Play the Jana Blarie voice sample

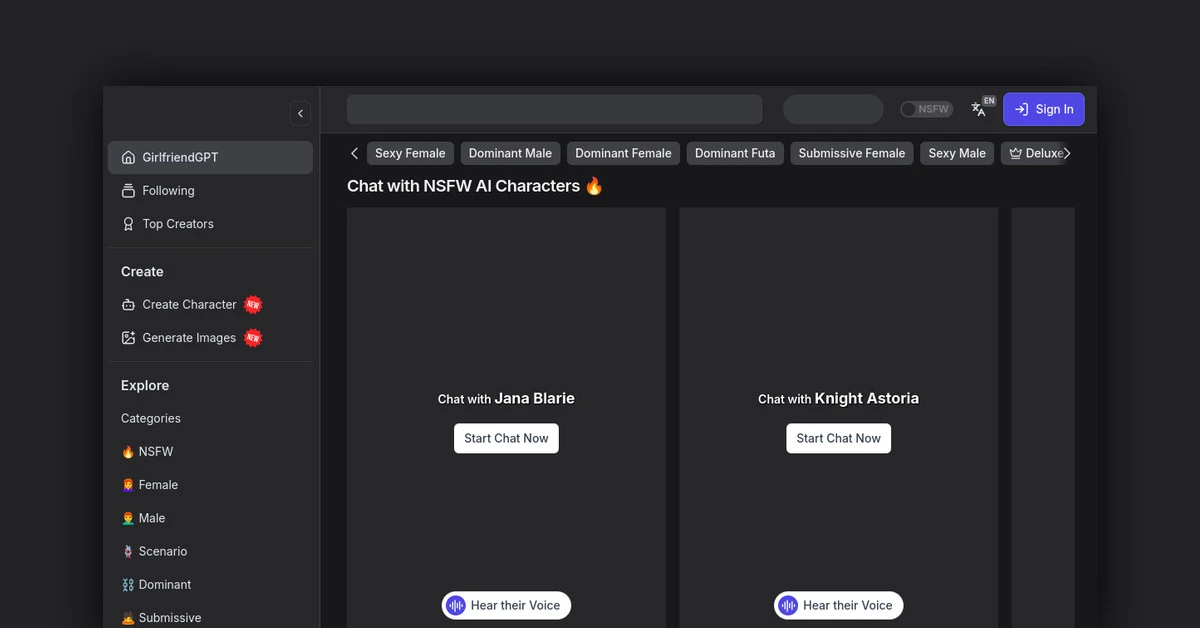click(506, 605)
